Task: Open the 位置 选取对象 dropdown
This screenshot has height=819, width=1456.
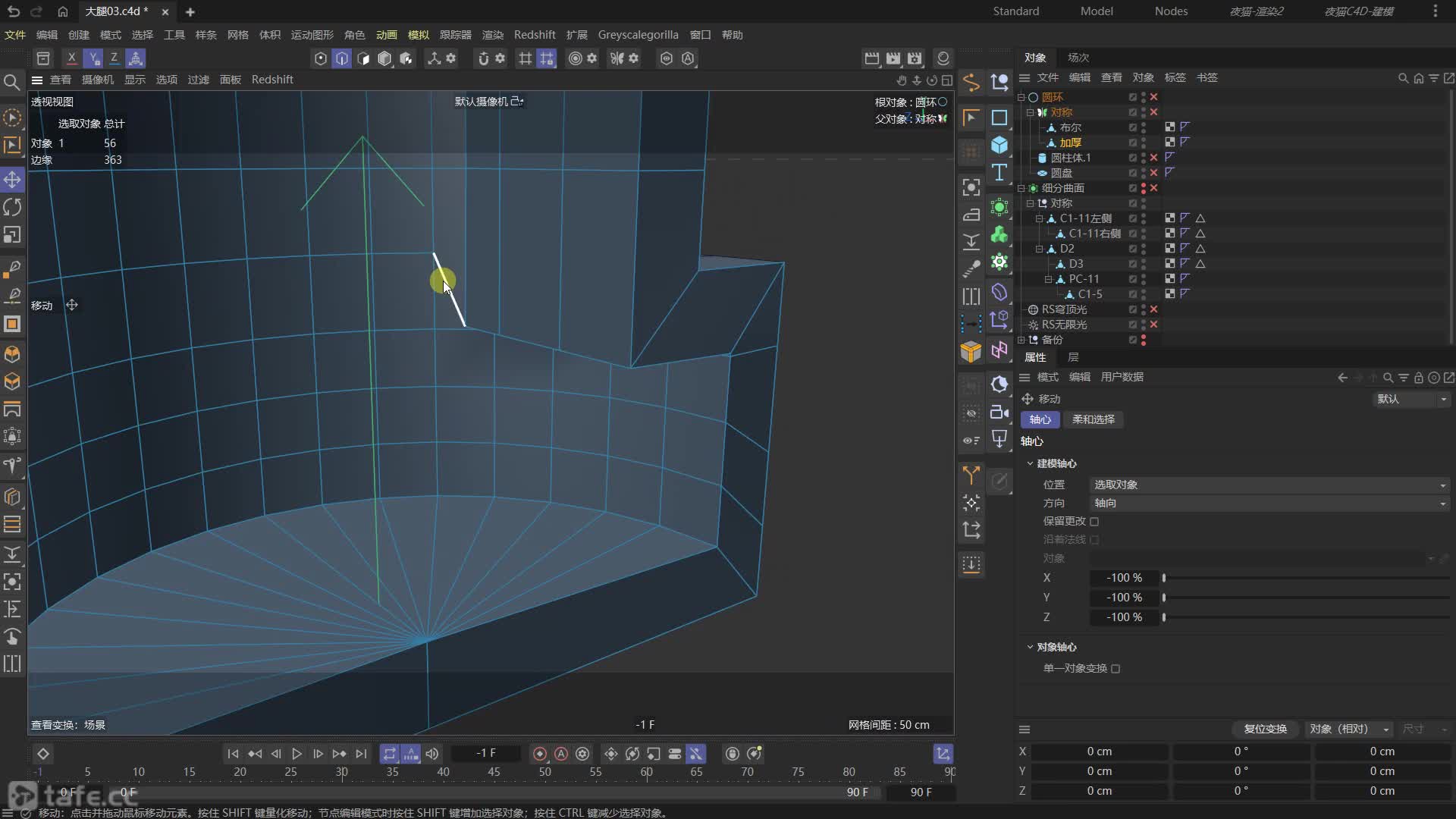Action: click(1268, 485)
